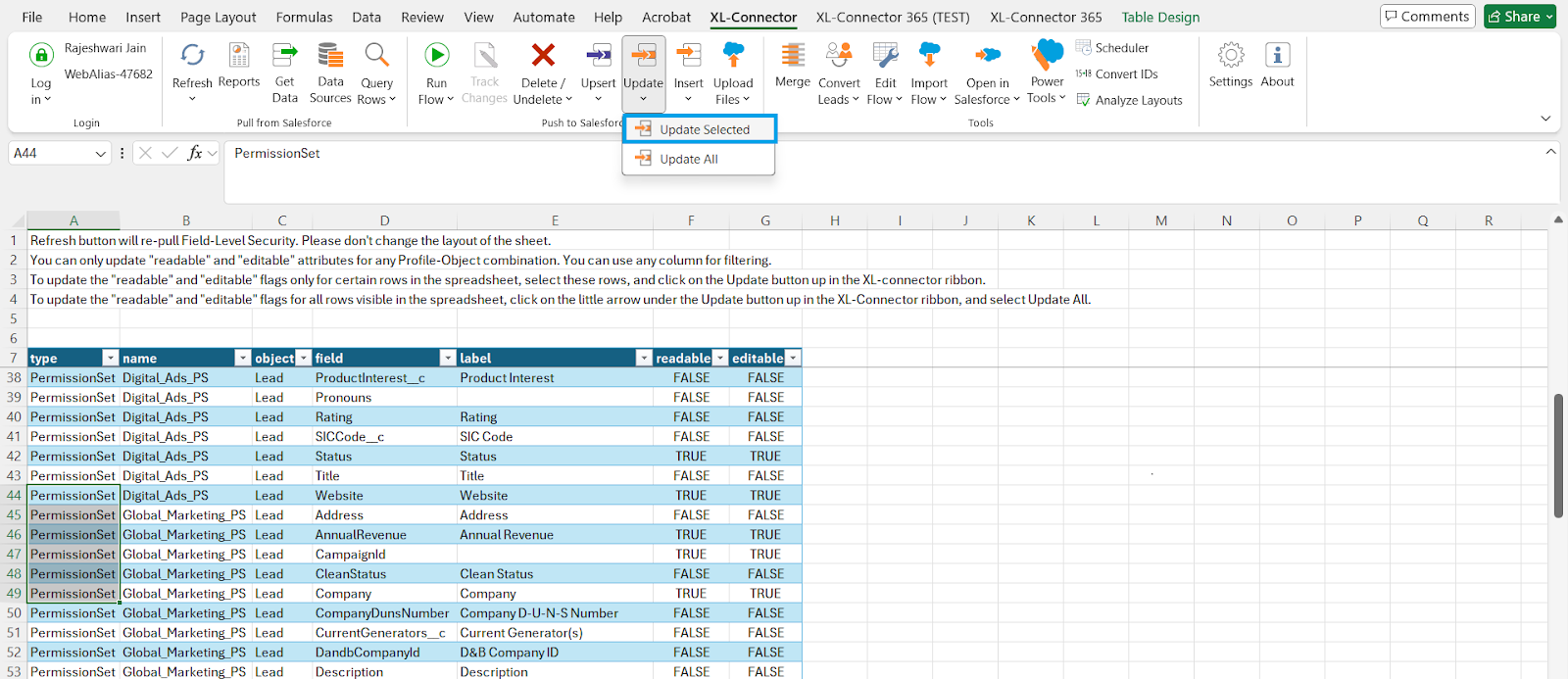Open the label column filter dropdown

click(644, 358)
